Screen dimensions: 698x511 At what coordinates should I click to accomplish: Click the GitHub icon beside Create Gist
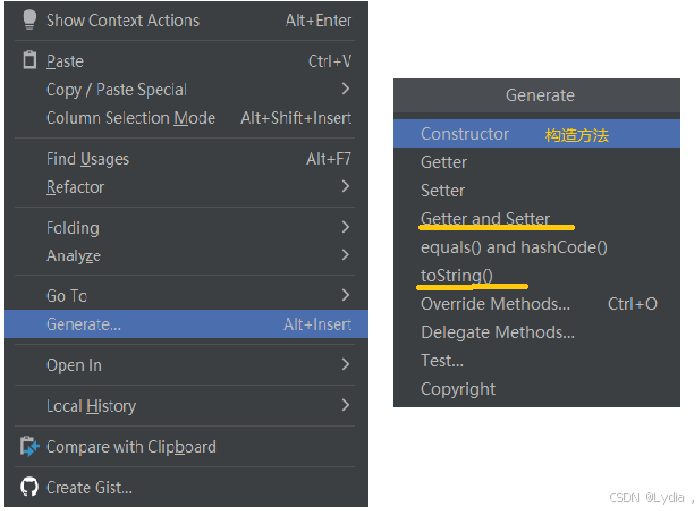coord(29,488)
